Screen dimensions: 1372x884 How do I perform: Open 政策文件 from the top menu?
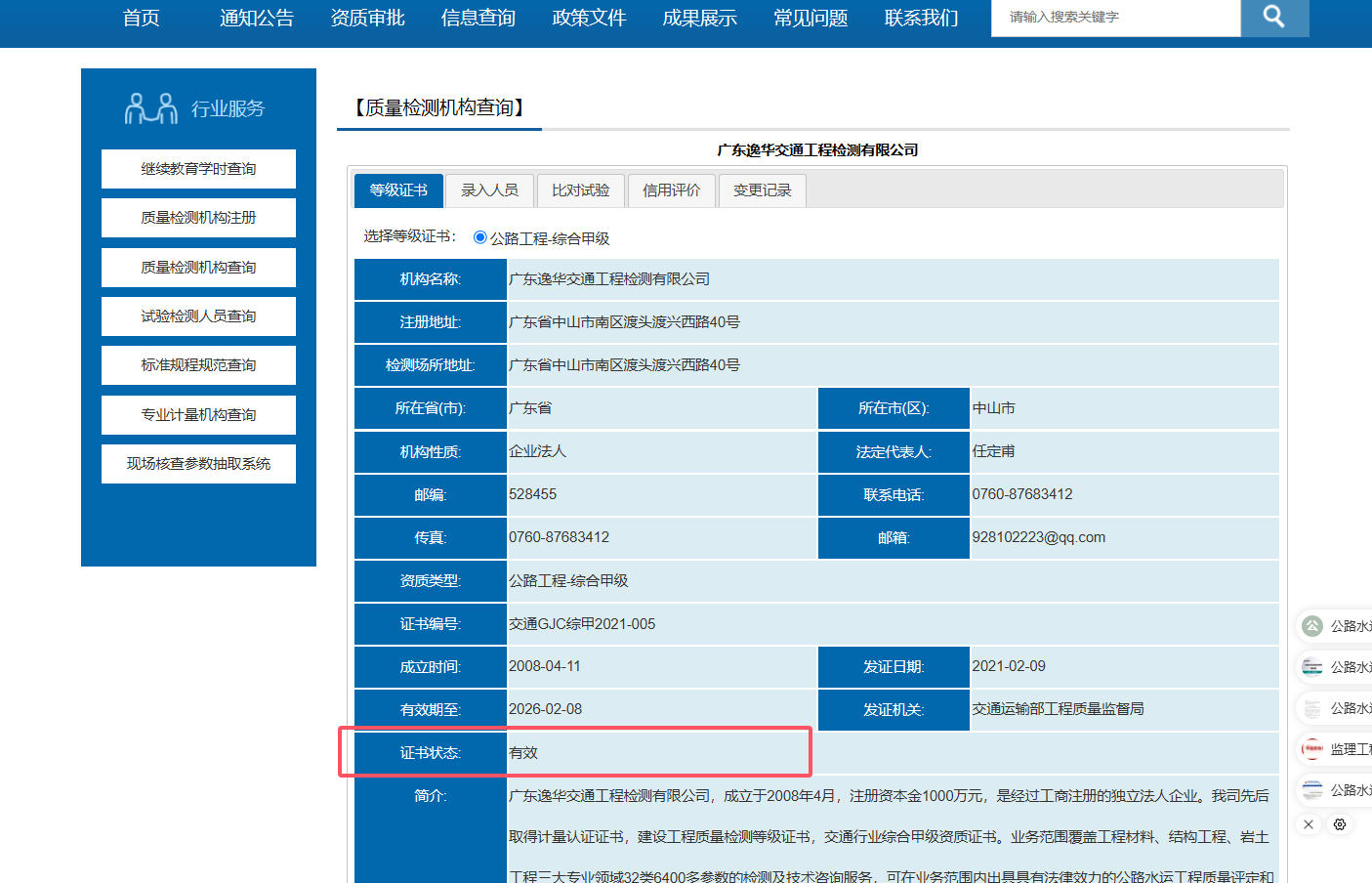(x=589, y=18)
